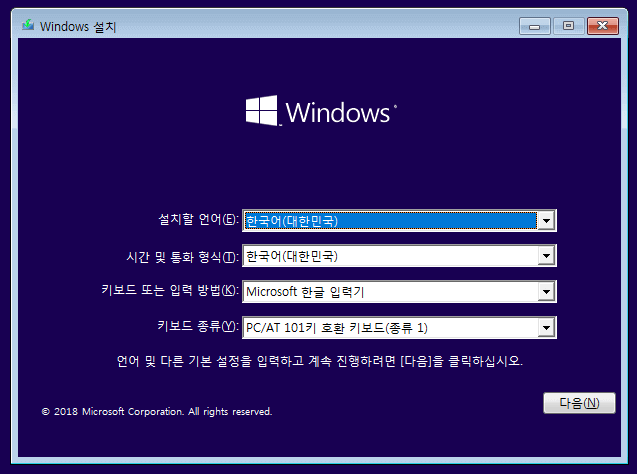Click the 설치할 언어(E) label

(x=198, y=220)
